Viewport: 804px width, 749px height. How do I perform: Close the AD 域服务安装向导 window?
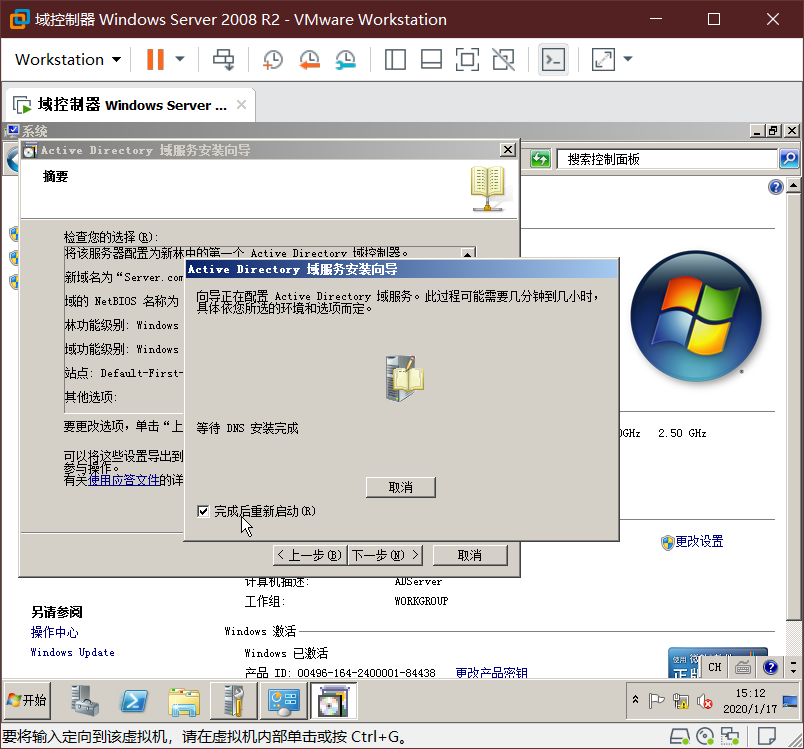[508, 150]
